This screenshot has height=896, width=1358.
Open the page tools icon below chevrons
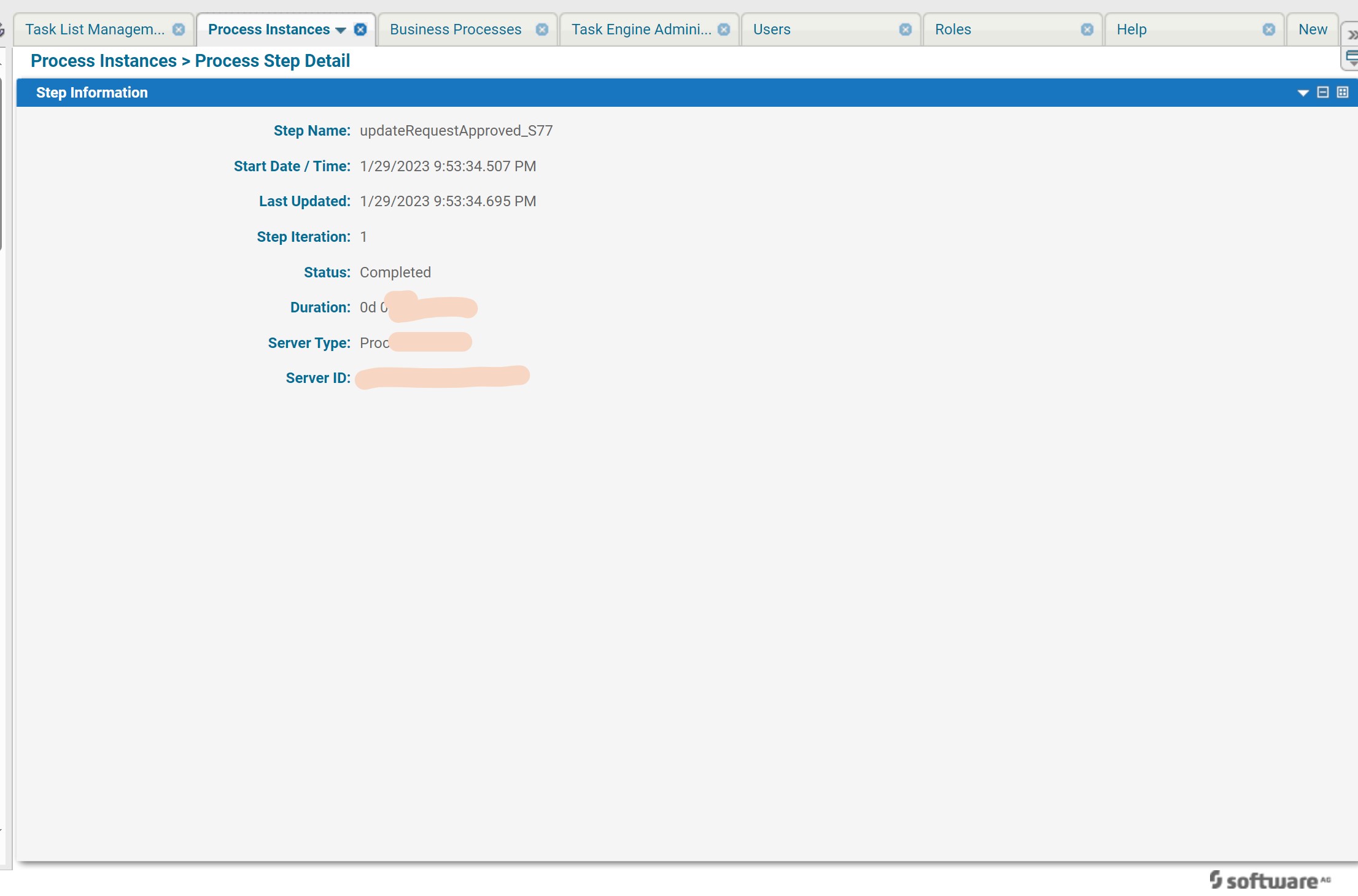point(1351,58)
